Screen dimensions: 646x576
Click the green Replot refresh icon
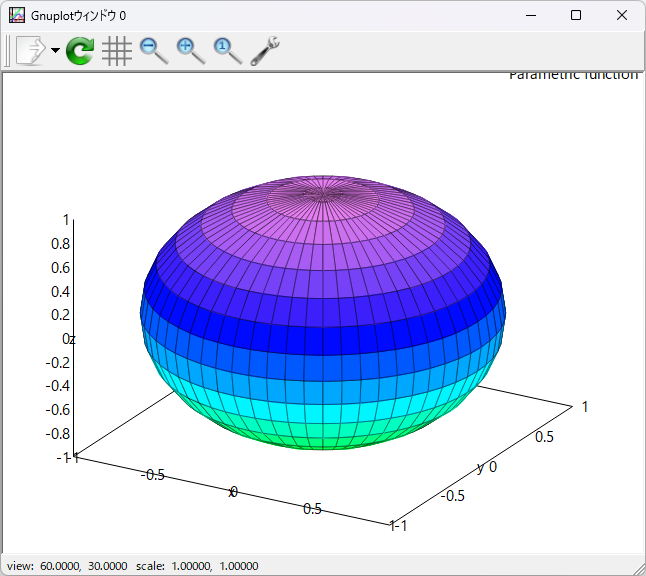[x=80, y=51]
